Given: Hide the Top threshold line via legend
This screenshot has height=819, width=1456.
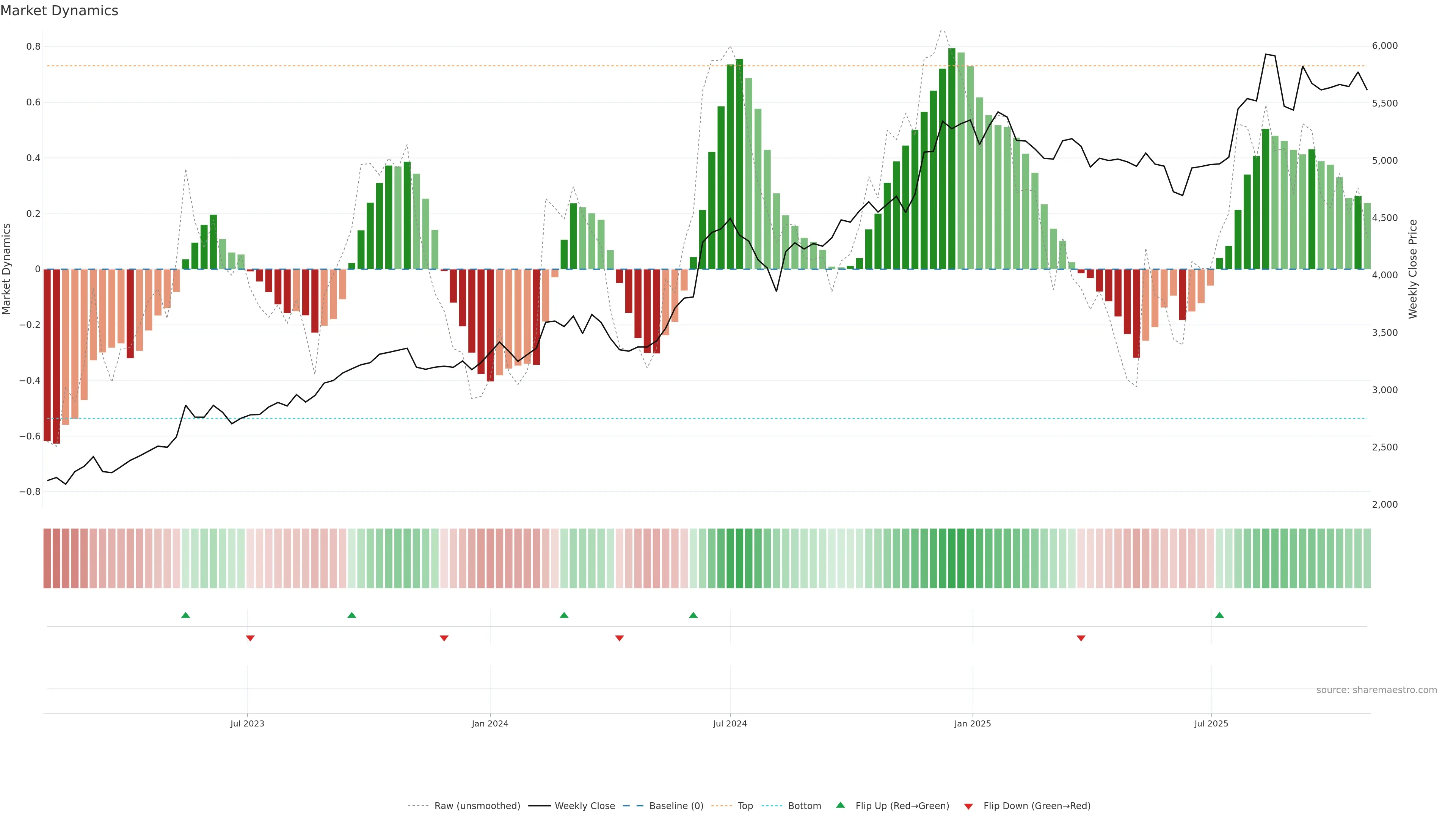Looking at the screenshot, I should 745,806.
